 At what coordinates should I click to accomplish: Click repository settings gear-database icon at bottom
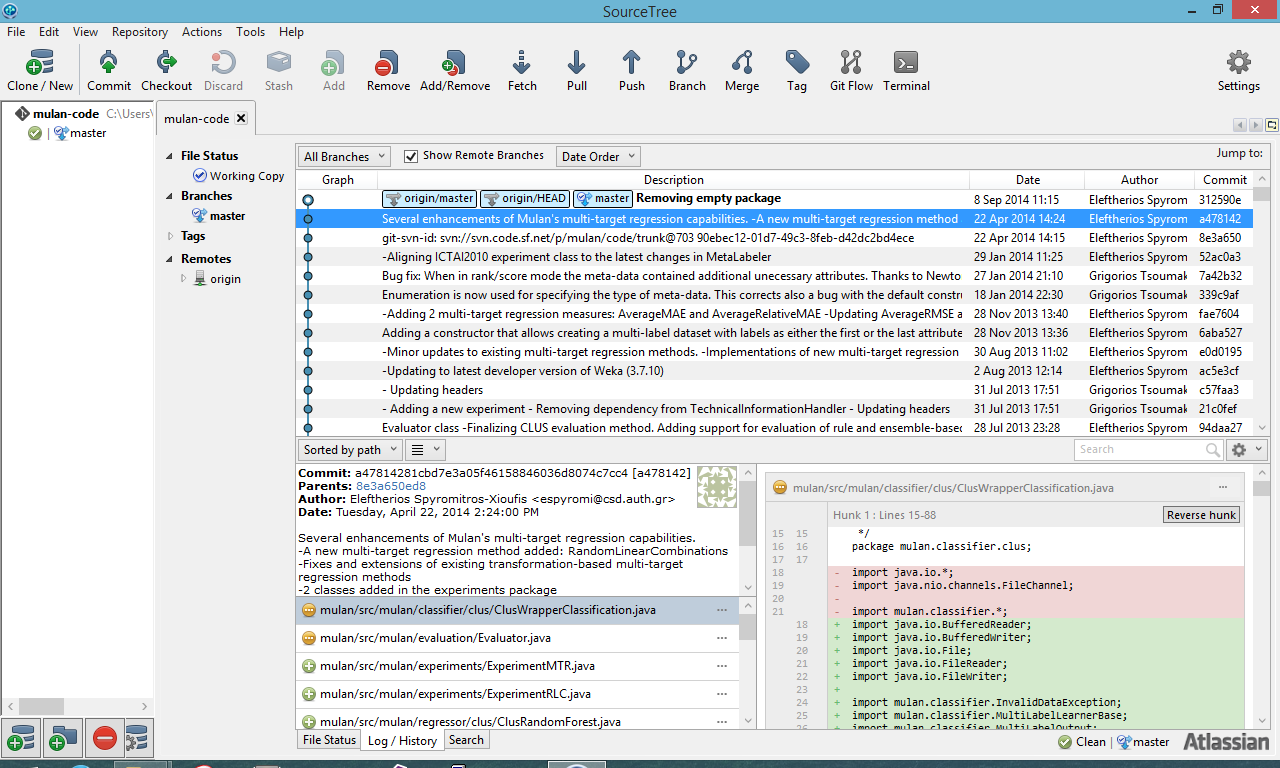(138, 738)
